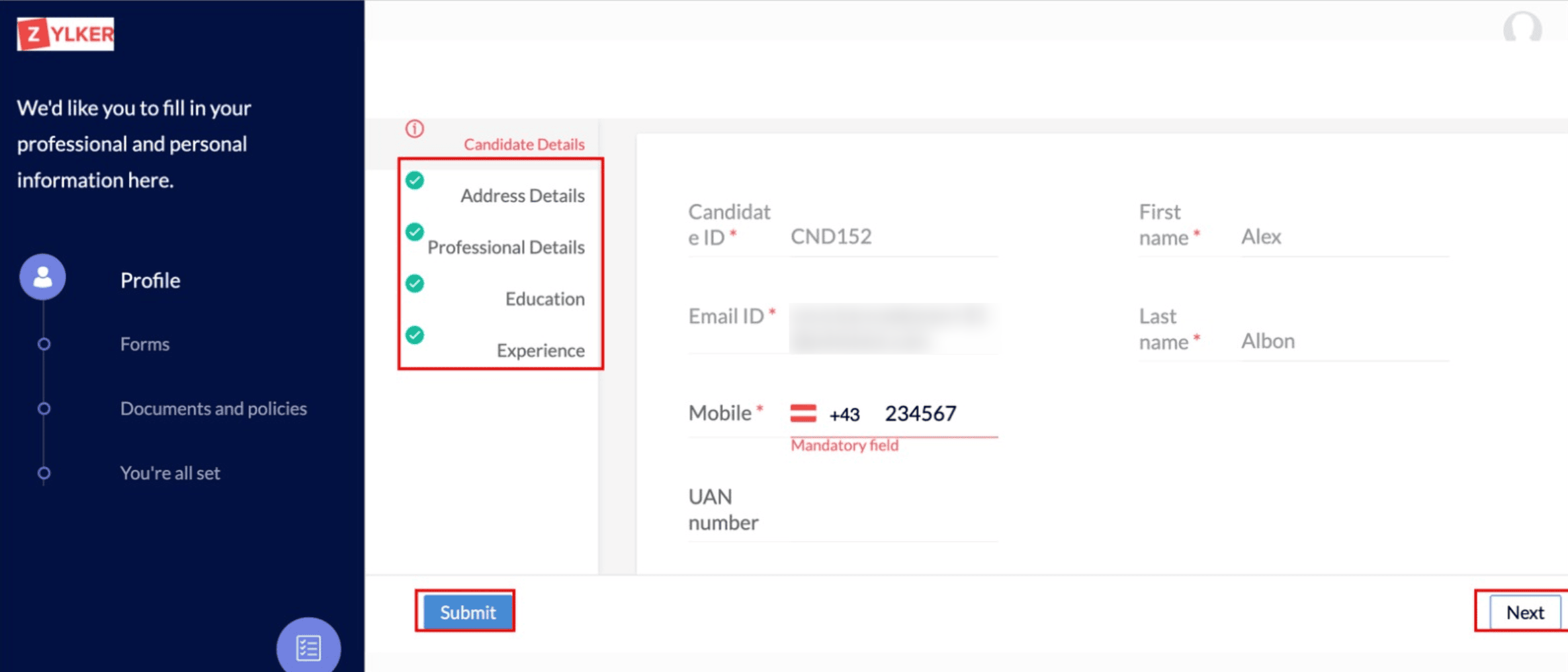The height and width of the screenshot is (672, 1568).
Task: Click the Zylker logo
Action: tap(65, 34)
